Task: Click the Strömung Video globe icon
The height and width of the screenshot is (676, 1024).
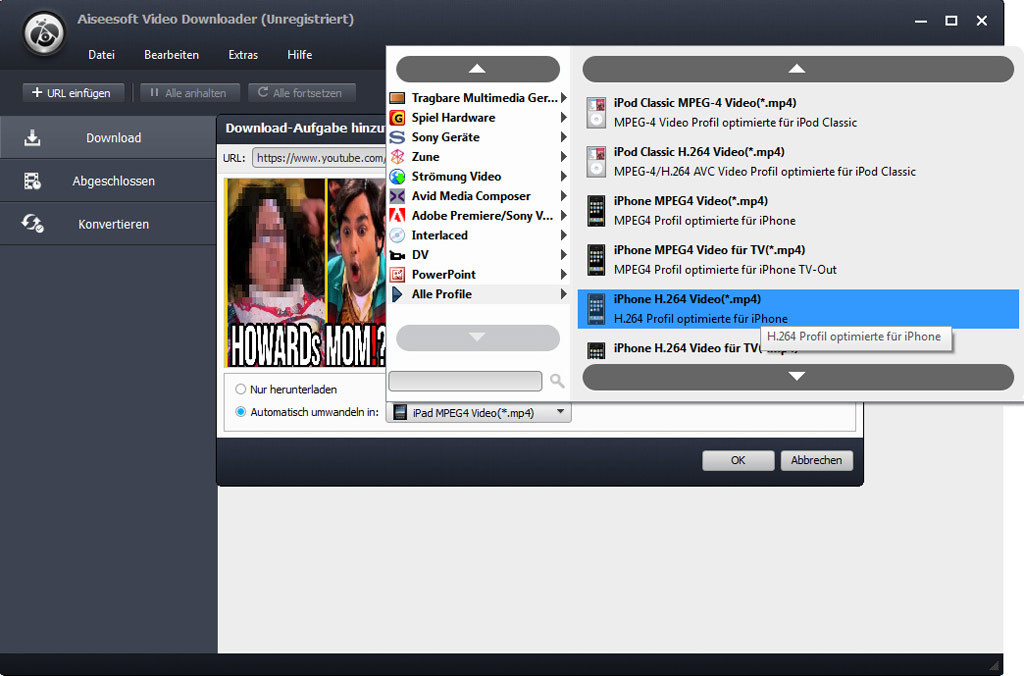Action: click(x=397, y=176)
